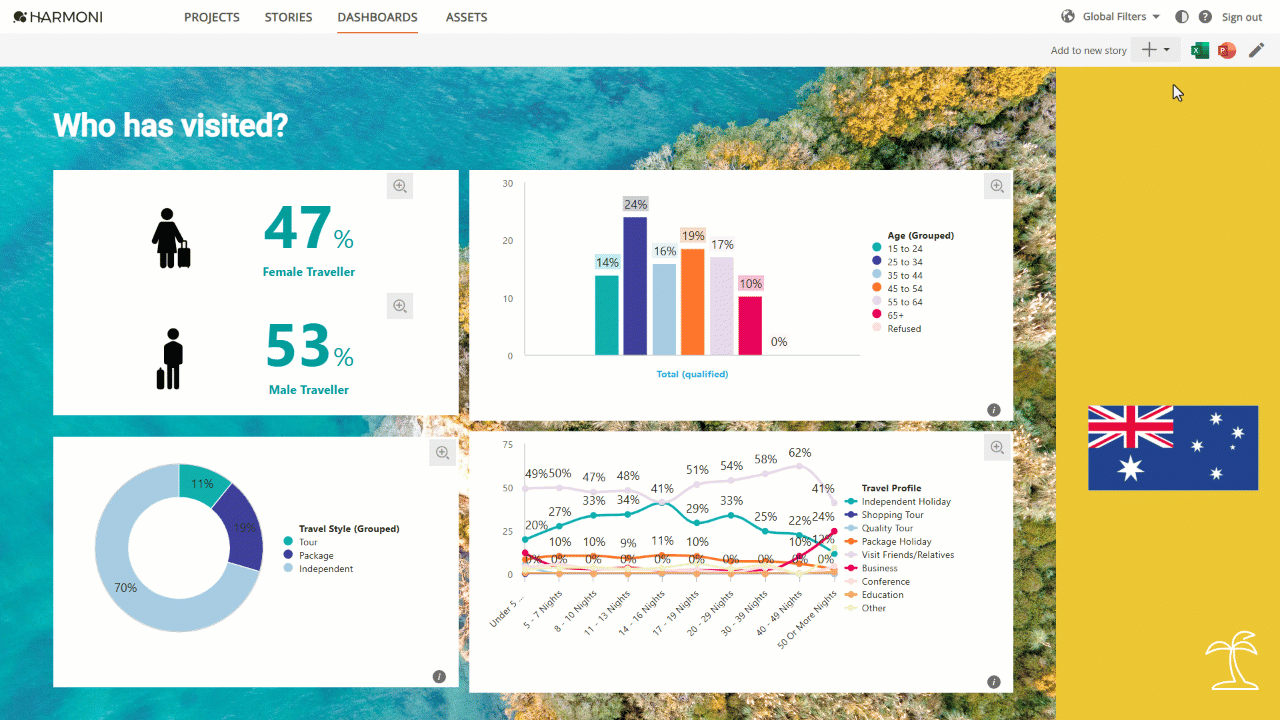Toggle Quality Tour legend entry
Screen dimensions: 1280x720
[879, 528]
